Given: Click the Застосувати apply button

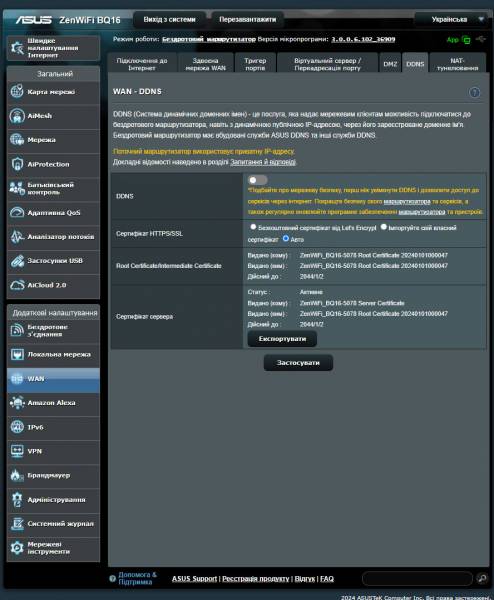Looking at the screenshot, I should pyautogui.click(x=298, y=363).
